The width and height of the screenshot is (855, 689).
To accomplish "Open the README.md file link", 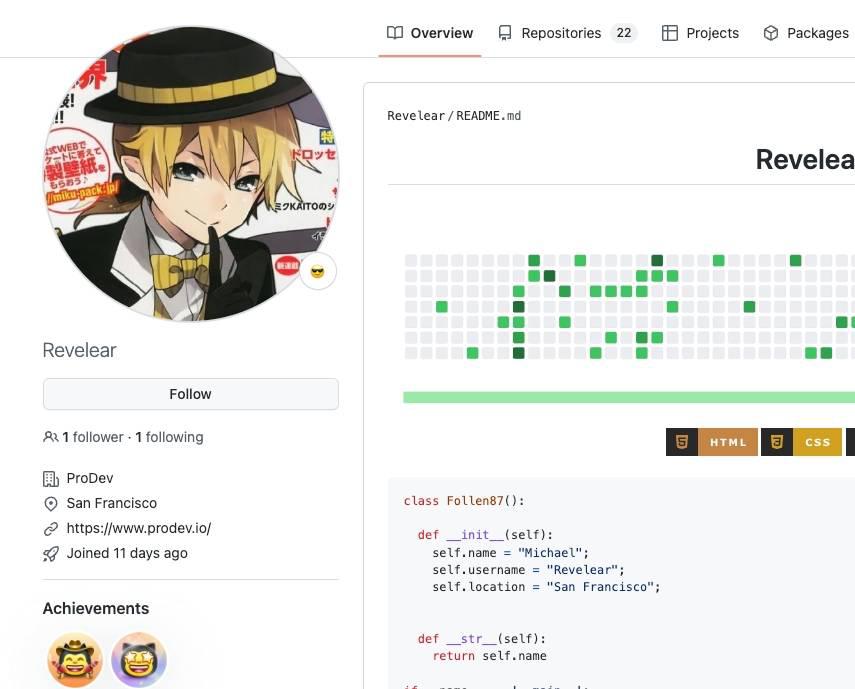I will point(489,116).
